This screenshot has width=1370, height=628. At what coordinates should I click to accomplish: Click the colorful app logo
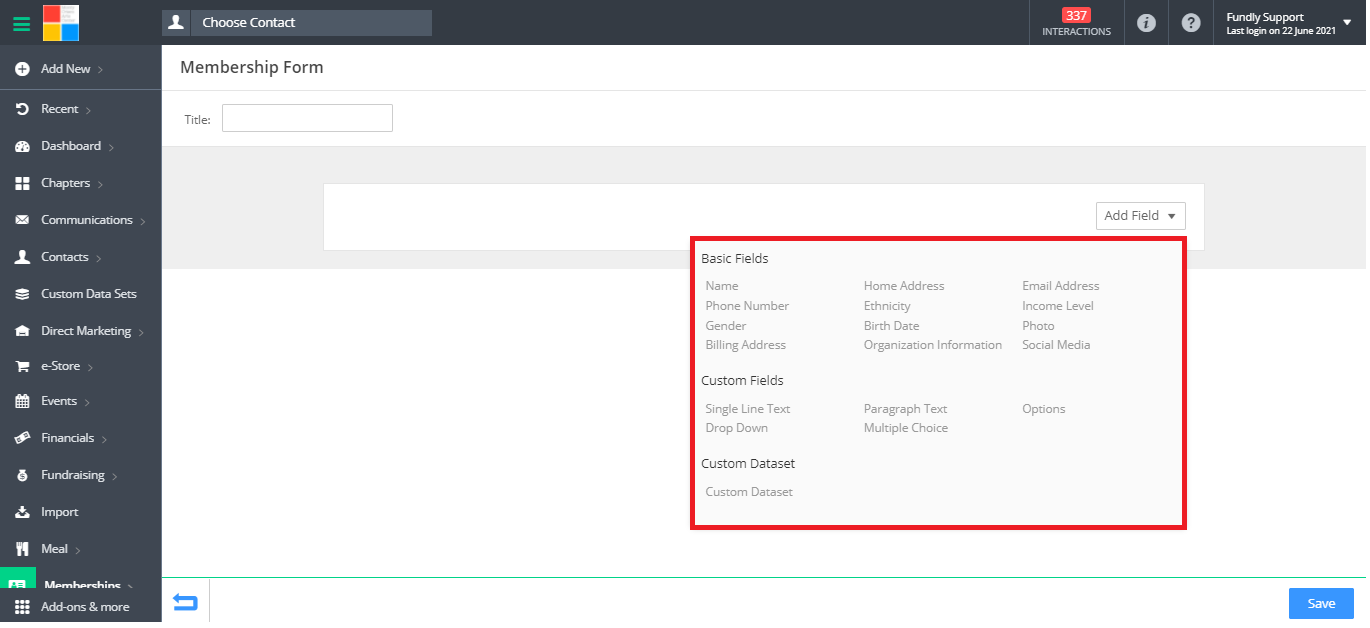[61, 23]
